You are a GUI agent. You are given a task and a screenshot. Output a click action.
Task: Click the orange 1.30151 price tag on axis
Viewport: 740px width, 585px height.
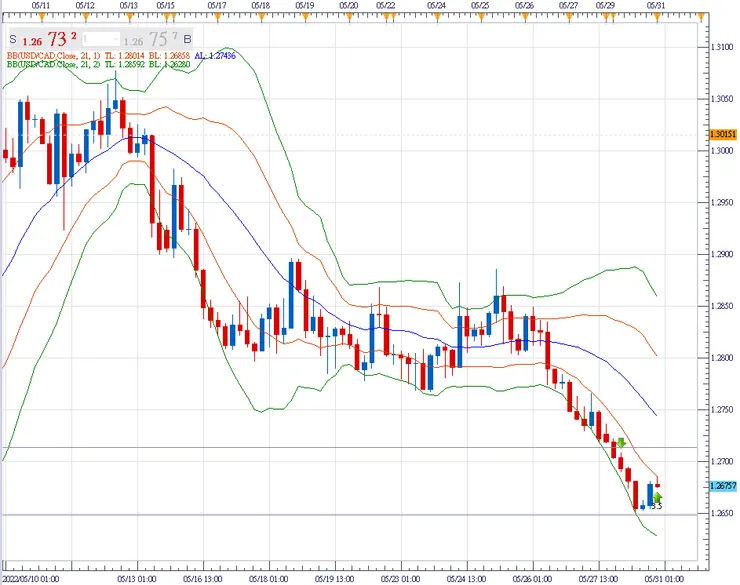723,134
